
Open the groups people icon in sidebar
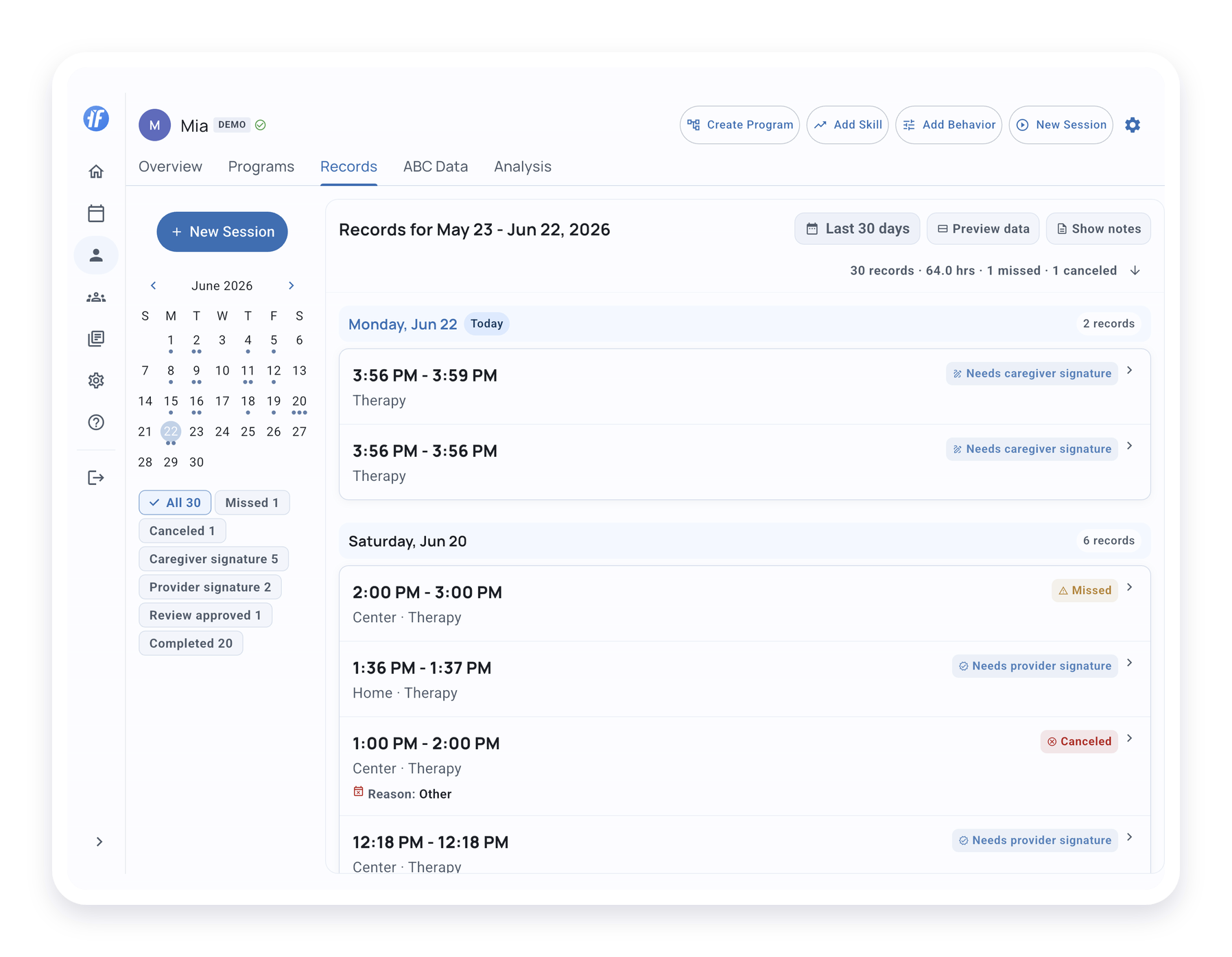(x=96, y=297)
